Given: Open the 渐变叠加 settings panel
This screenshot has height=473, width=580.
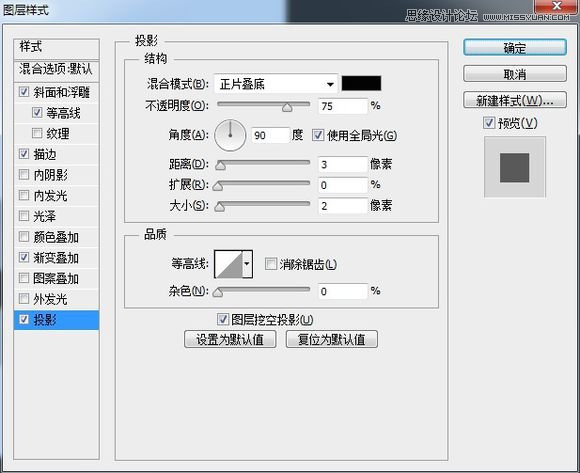Looking at the screenshot, I should tap(56, 258).
